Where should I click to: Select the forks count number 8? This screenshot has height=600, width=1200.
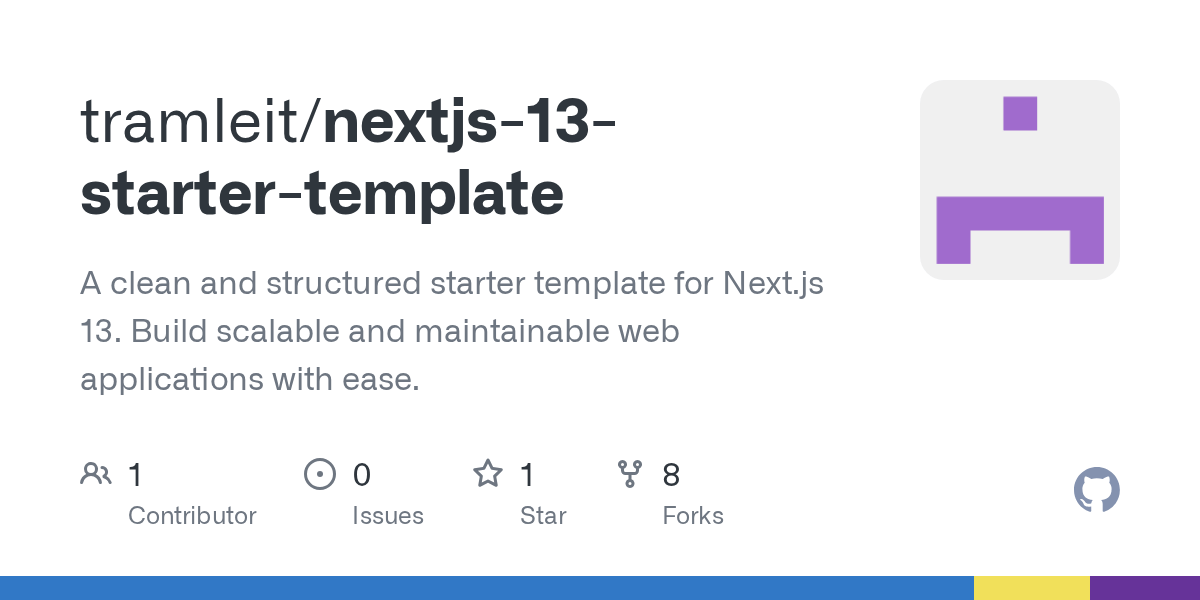click(x=671, y=475)
